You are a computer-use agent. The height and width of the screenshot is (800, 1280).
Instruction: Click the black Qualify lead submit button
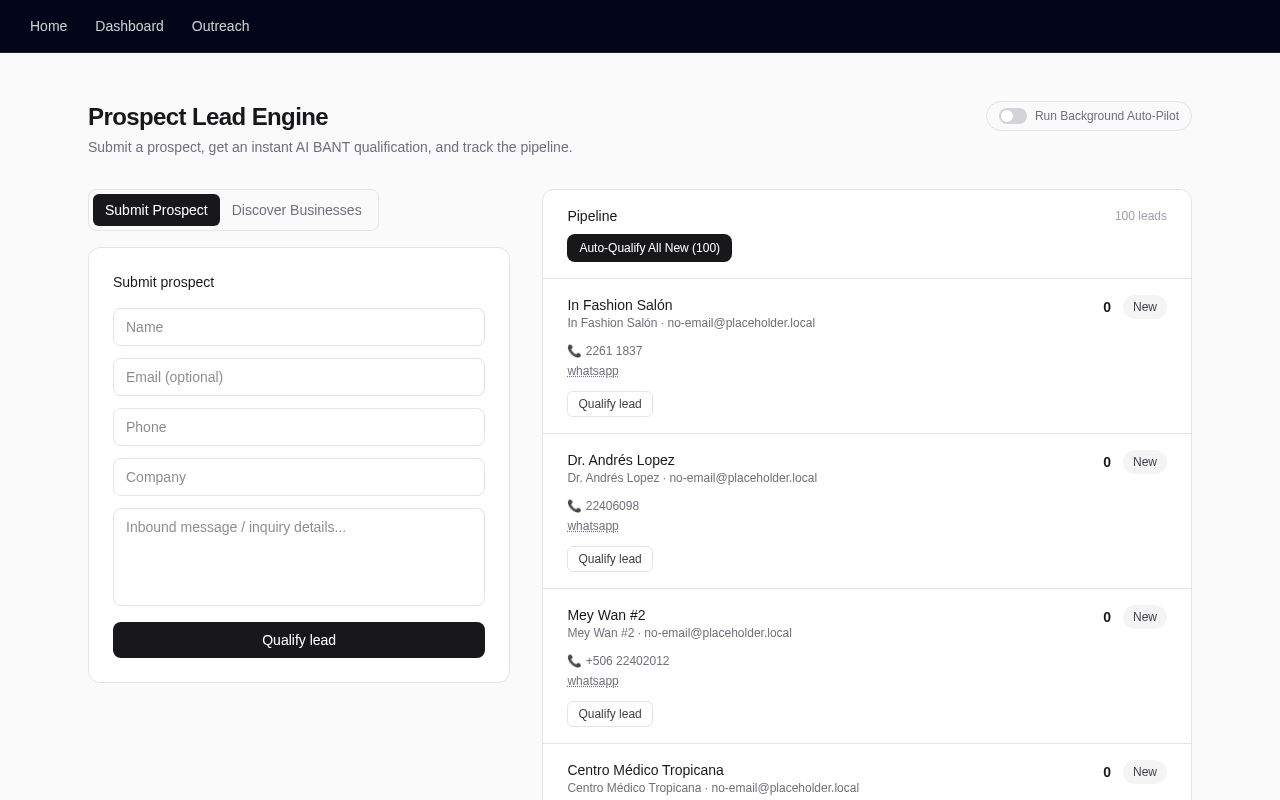[299, 640]
